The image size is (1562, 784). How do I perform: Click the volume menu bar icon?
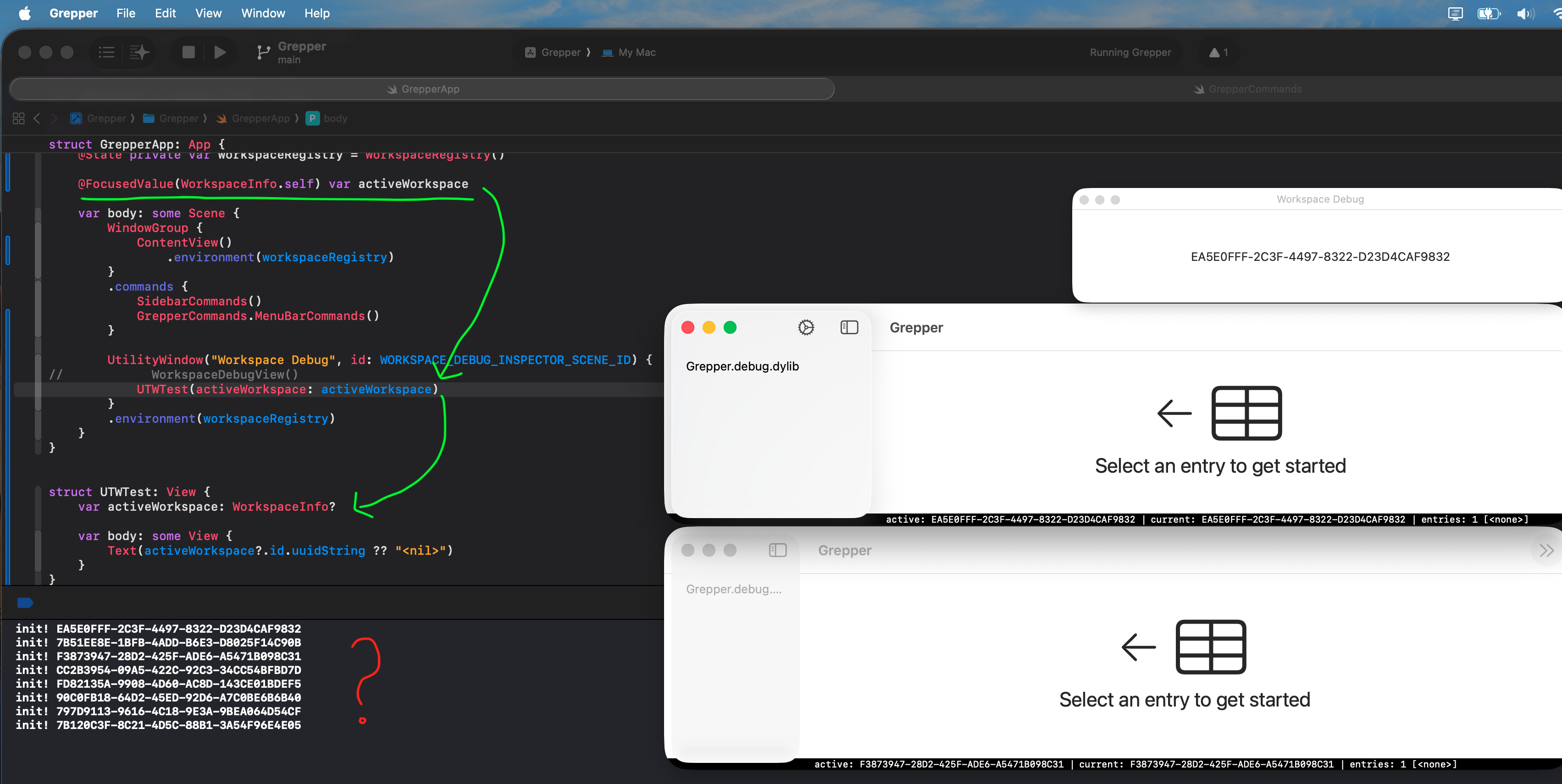click(1525, 13)
